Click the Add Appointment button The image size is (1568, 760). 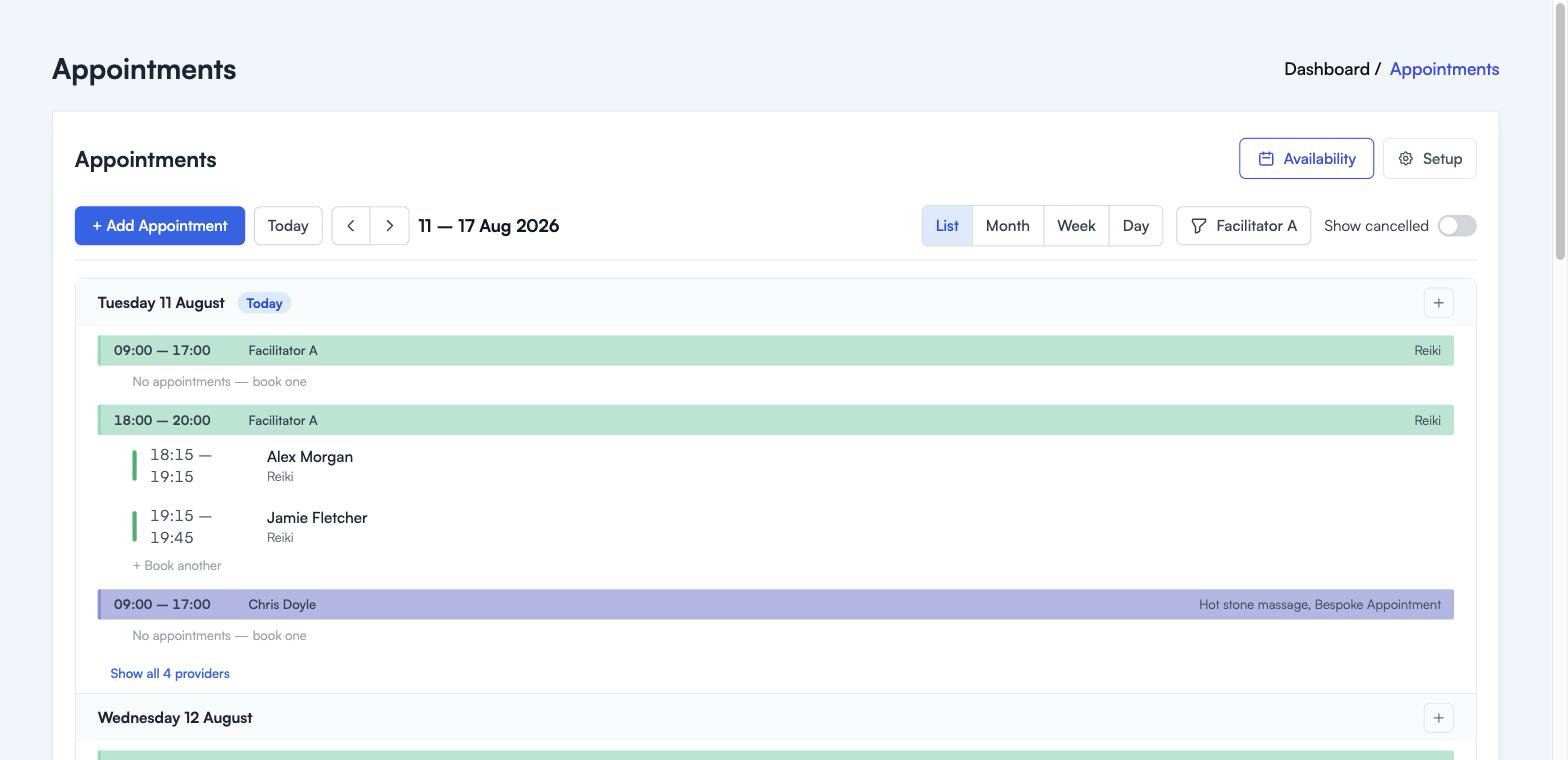click(x=160, y=226)
